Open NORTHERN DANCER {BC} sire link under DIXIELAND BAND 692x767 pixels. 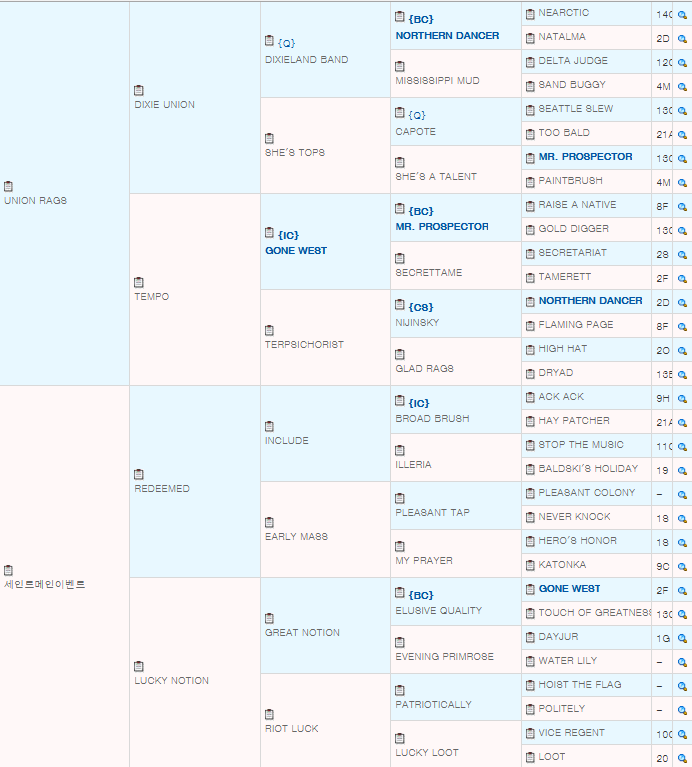(447, 36)
